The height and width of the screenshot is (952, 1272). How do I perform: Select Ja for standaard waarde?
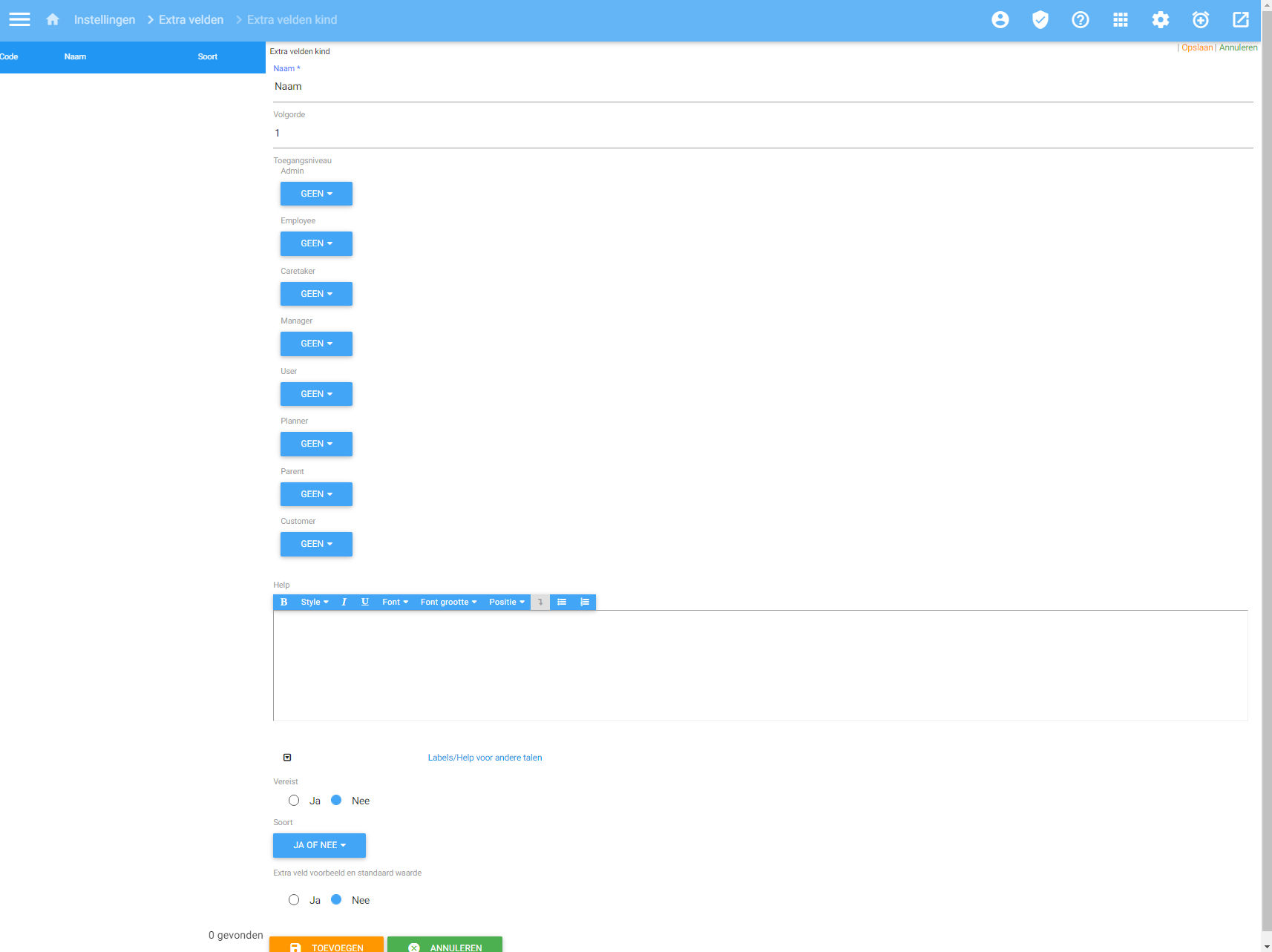(294, 900)
